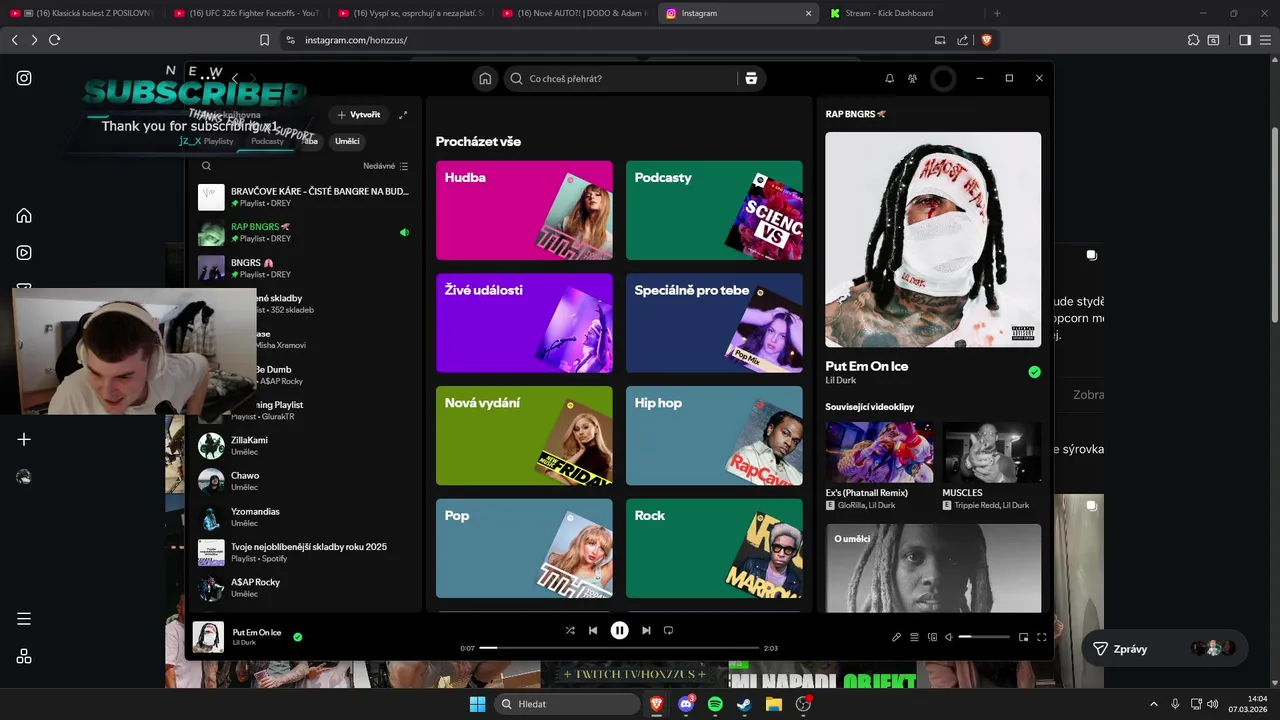The image size is (1280, 720).
Task: Bookmark this page in Brave address bar
Action: (x=264, y=40)
